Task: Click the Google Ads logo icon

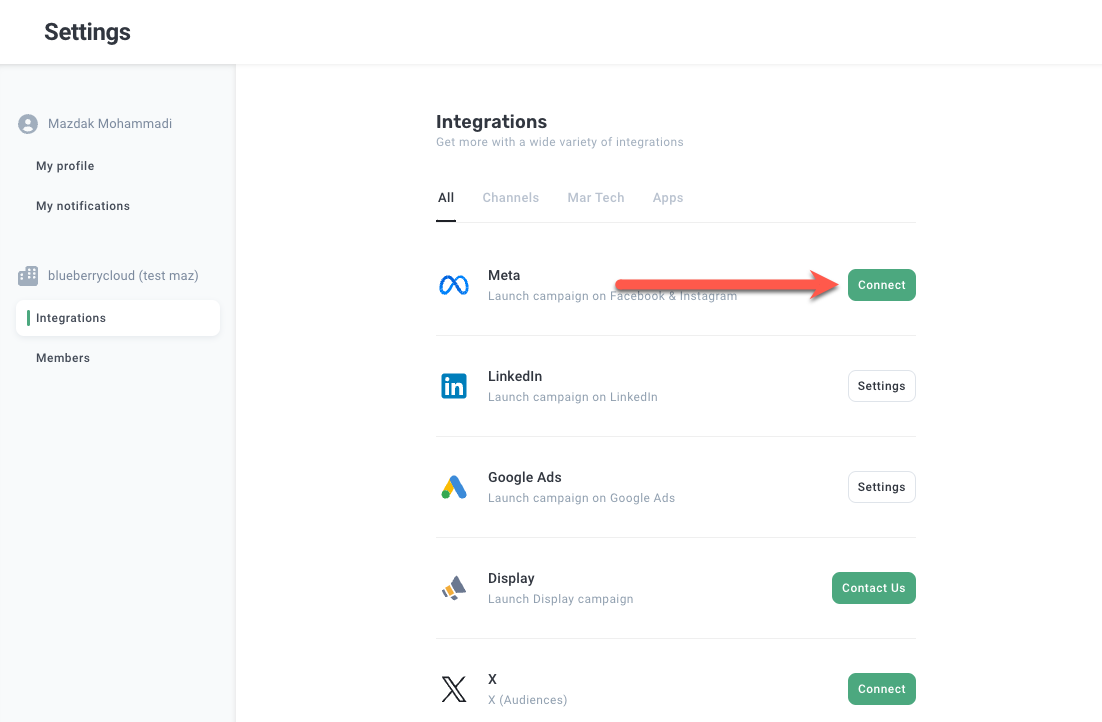Action: point(454,487)
